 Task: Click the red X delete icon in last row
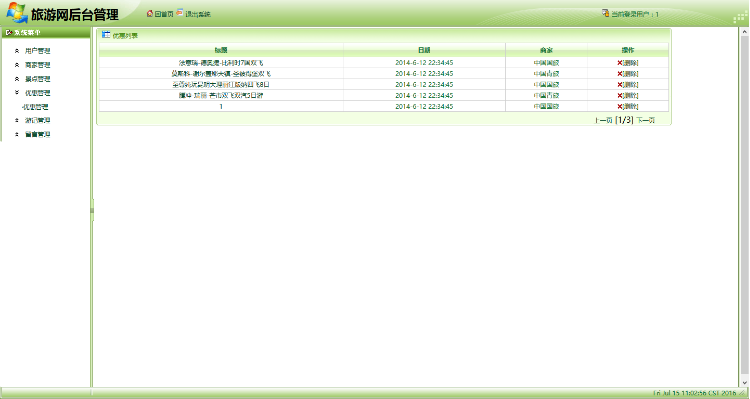[x=619, y=106]
